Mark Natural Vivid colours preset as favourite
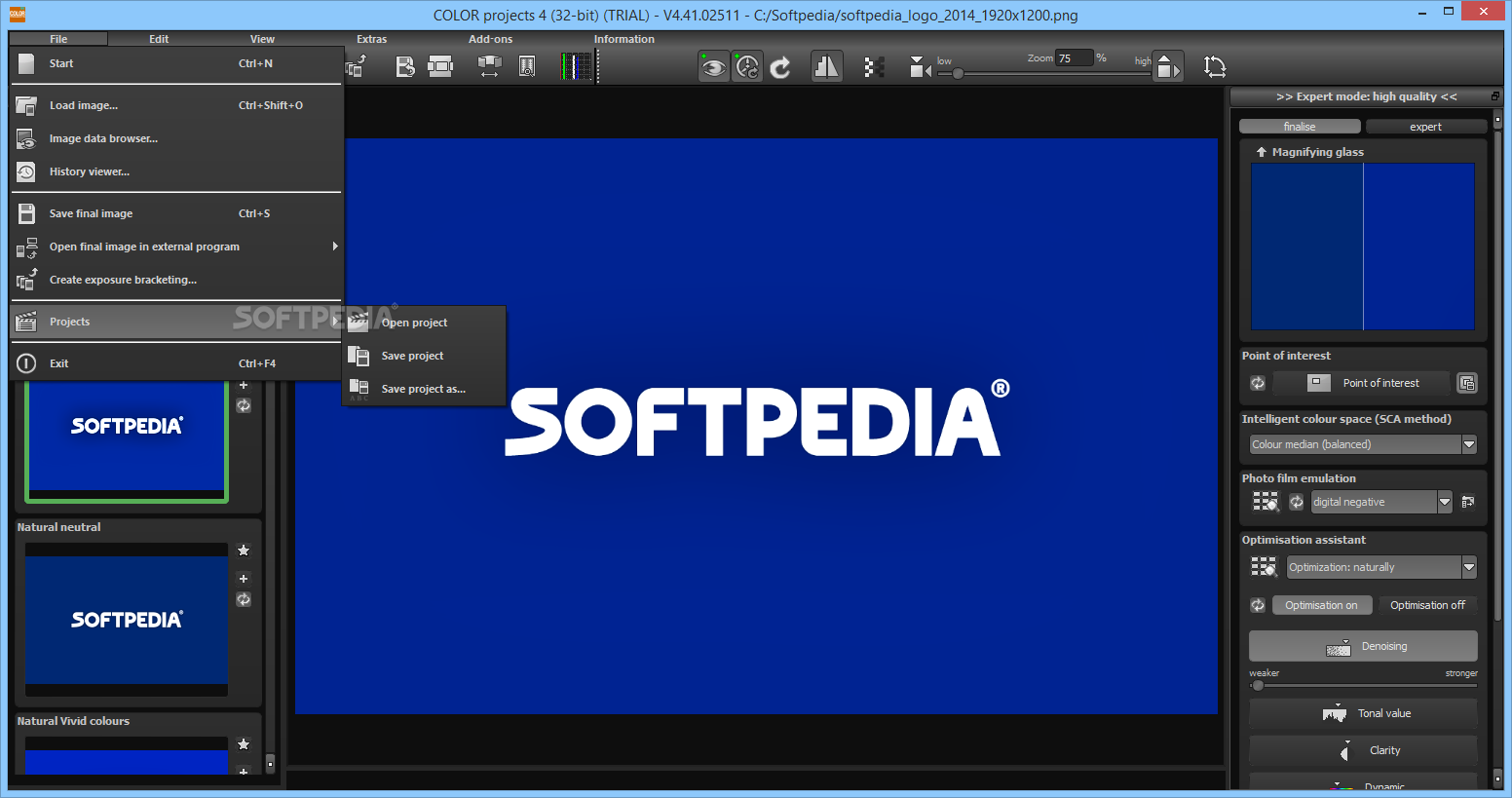1512x798 pixels. pyautogui.click(x=244, y=744)
